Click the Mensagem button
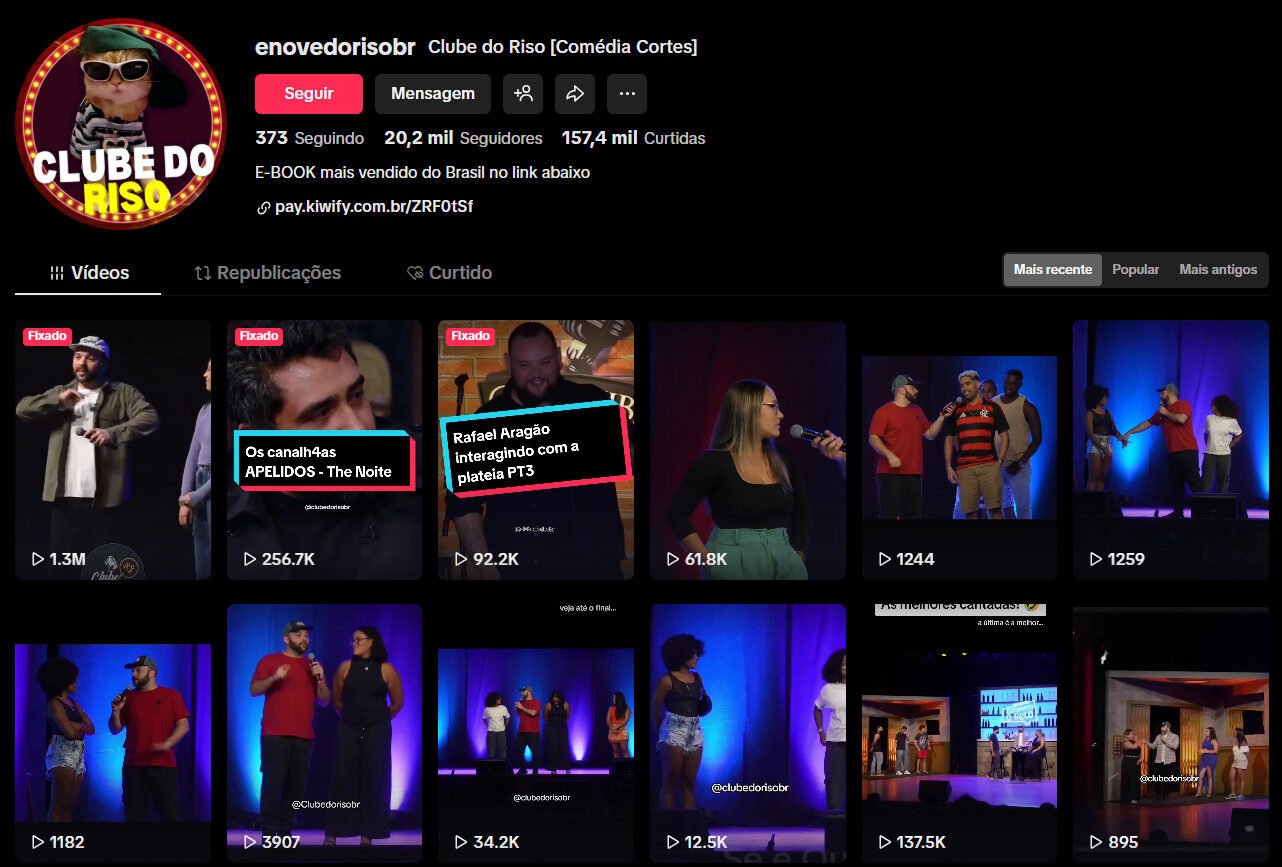 [x=433, y=93]
